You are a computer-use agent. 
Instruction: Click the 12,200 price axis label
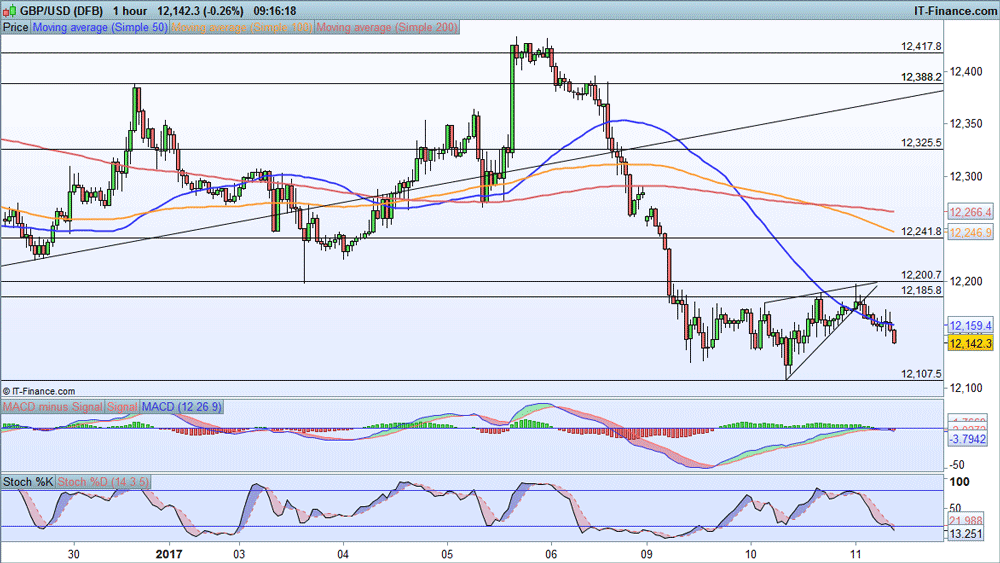pyautogui.click(x=966, y=281)
